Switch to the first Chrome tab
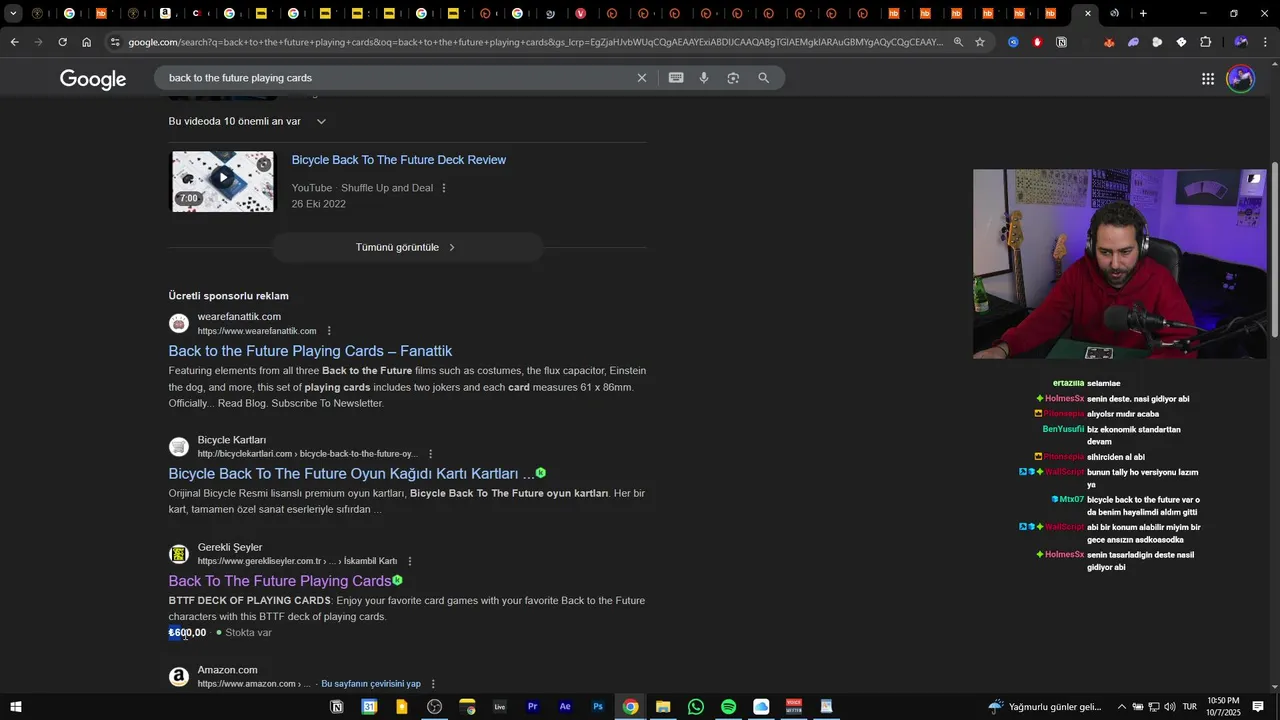The width and height of the screenshot is (1280, 720). point(37,13)
